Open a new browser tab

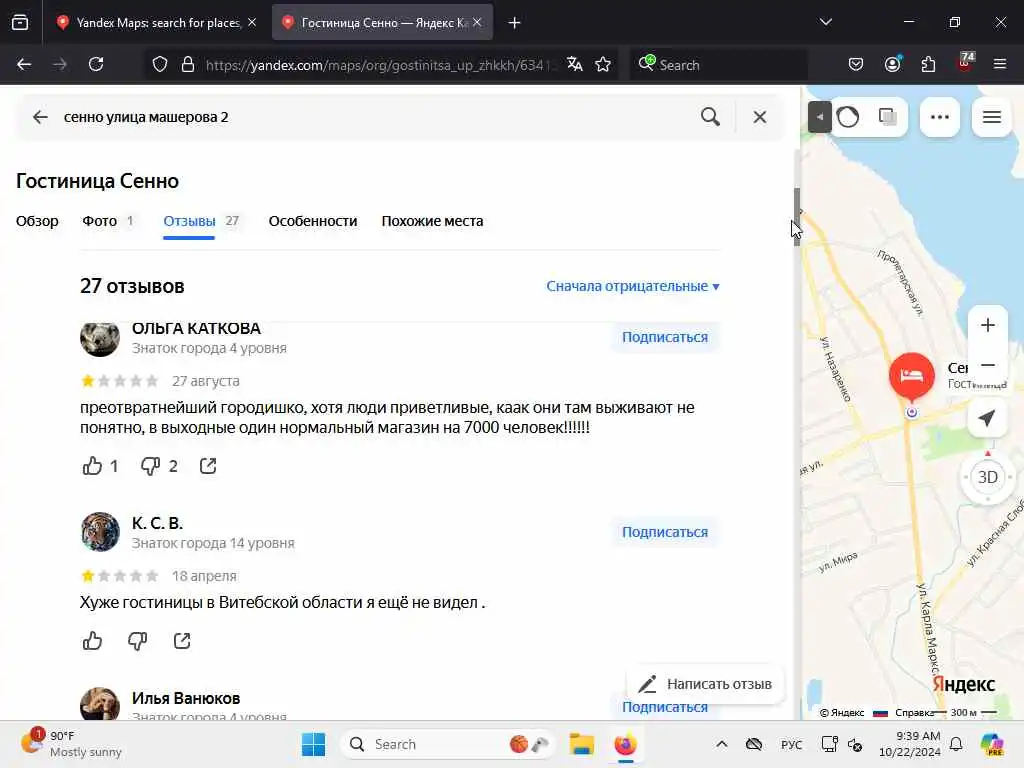pyautogui.click(x=514, y=23)
